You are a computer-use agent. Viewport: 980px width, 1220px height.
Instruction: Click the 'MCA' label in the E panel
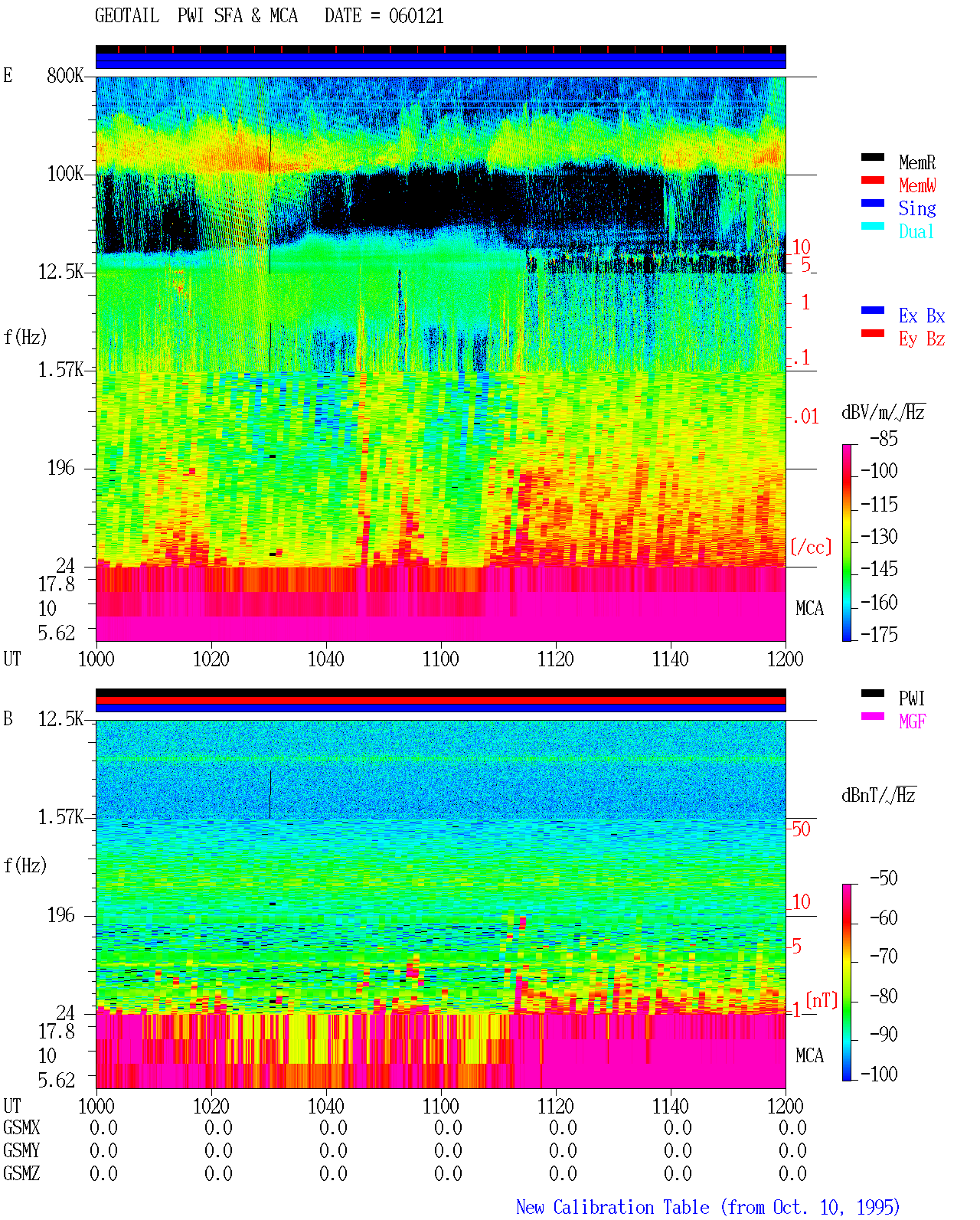(x=809, y=608)
